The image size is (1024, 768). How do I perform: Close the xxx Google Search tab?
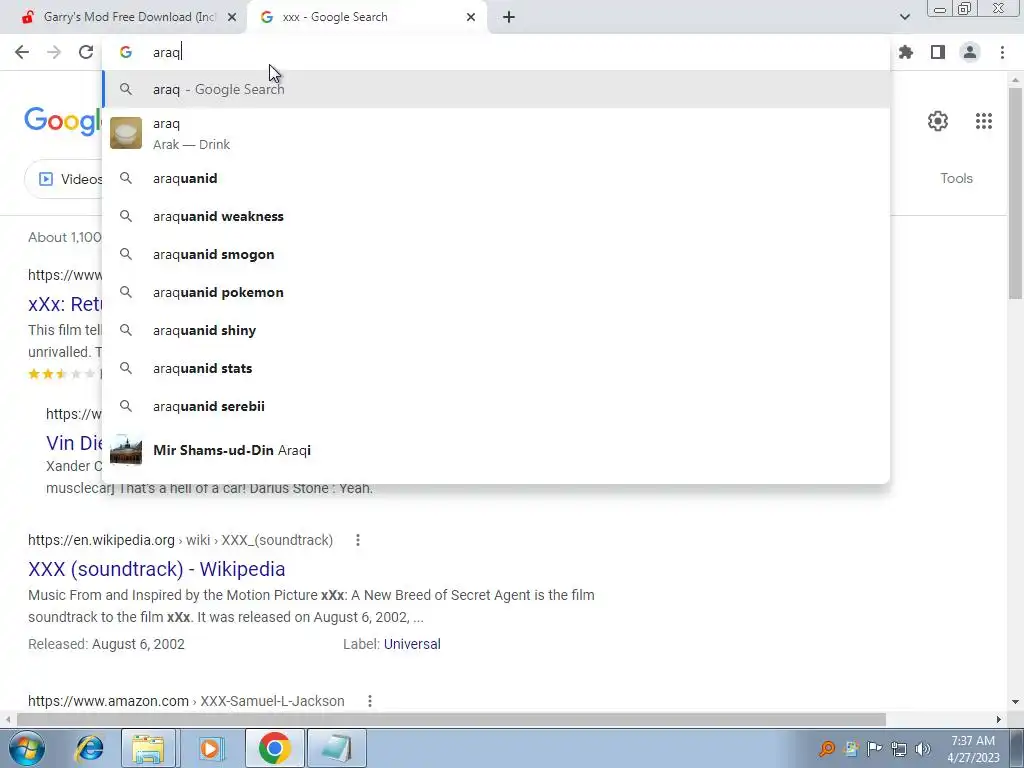[x=471, y=18]
